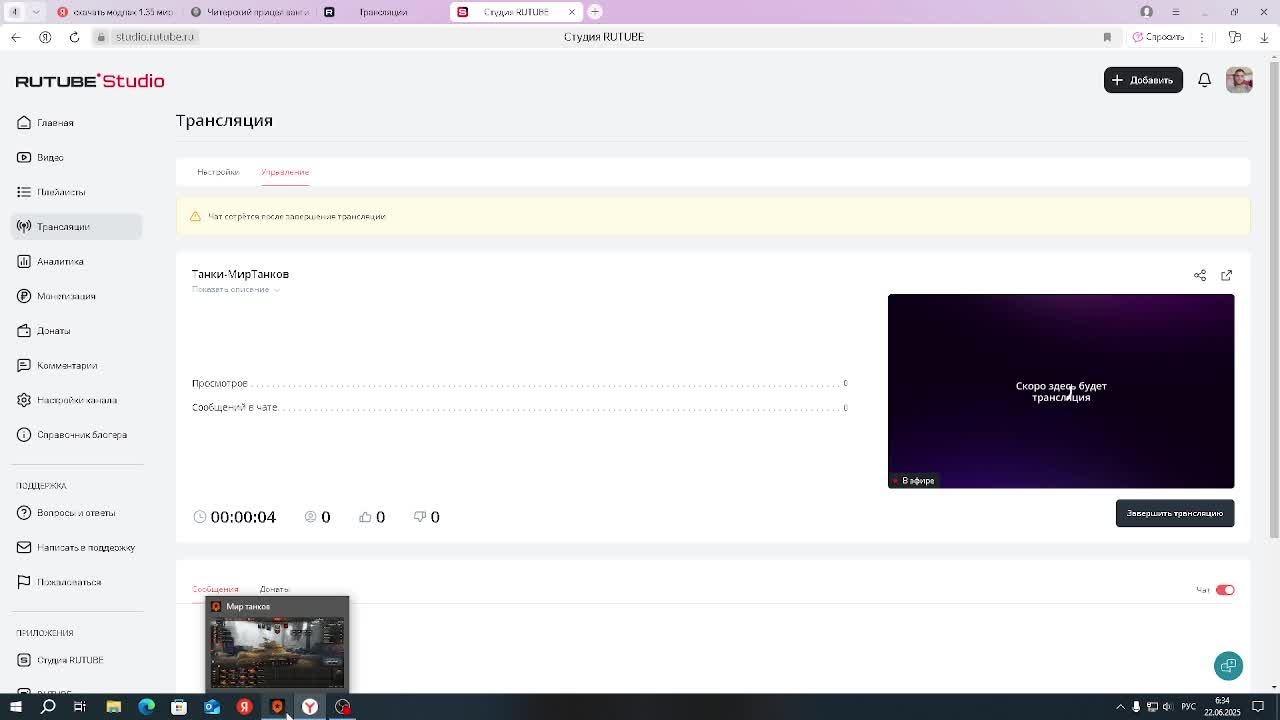Click the Спросить assistant button
This screenshot has width=1280, height=720.
[1158, 37]
